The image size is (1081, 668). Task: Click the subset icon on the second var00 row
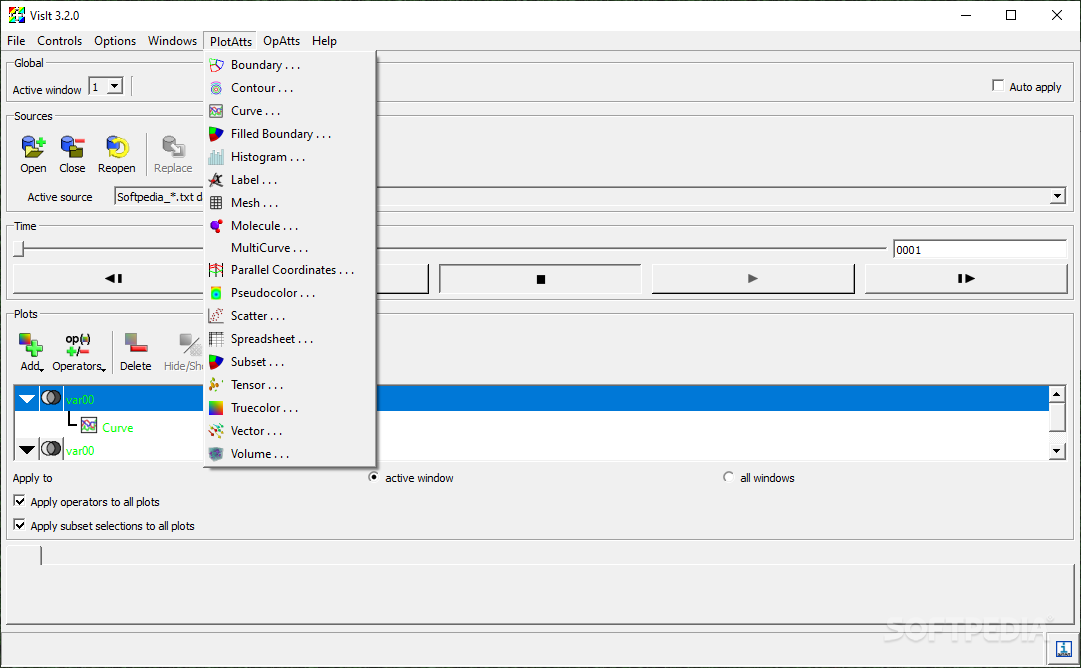click(x=51, y=449)
